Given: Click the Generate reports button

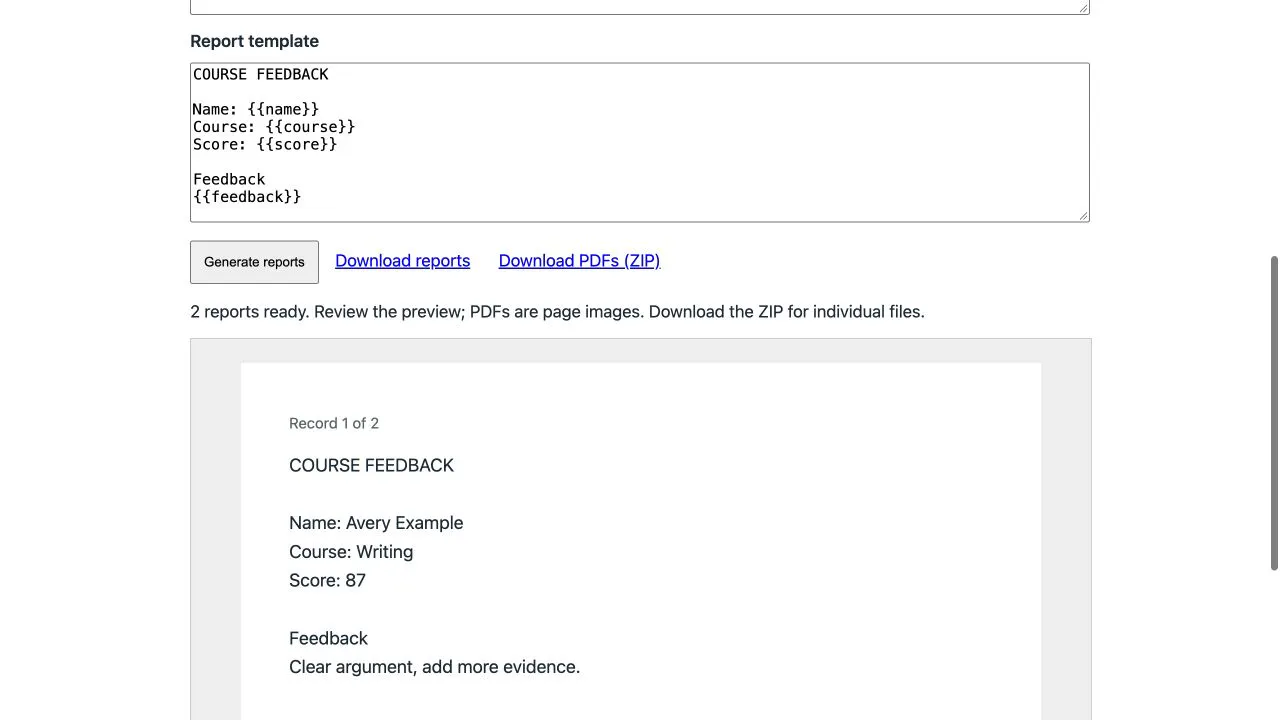Looking at the screenshot, I should (x=254, y=262).
